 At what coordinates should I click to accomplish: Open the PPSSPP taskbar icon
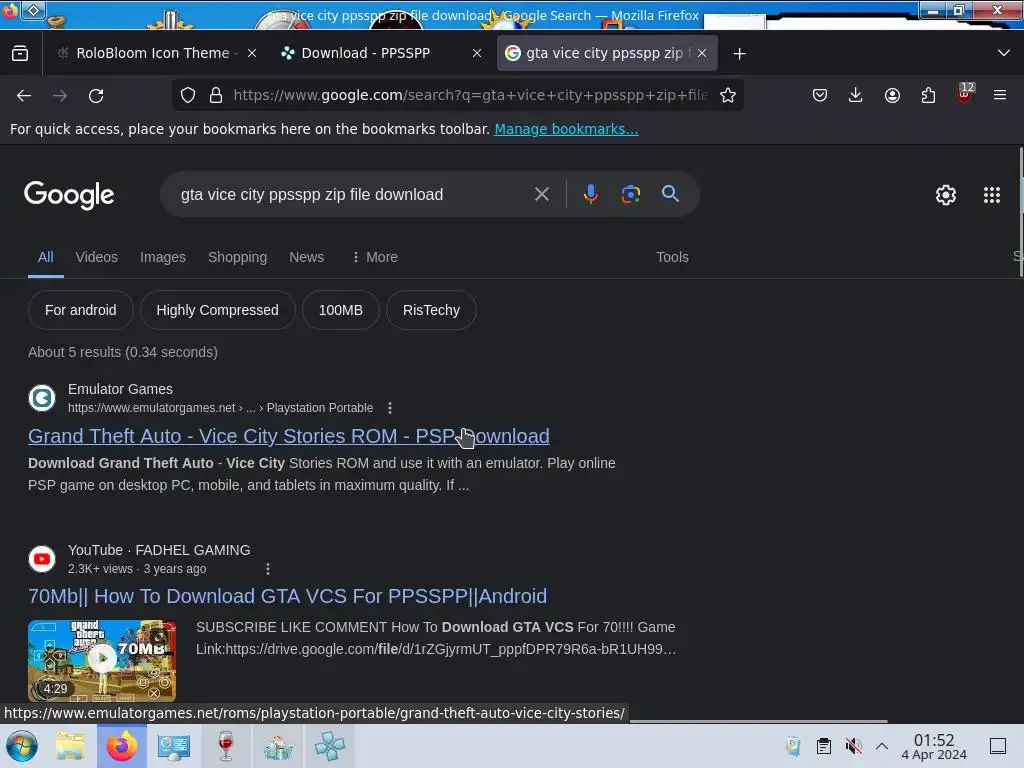(x=330, y=746)
